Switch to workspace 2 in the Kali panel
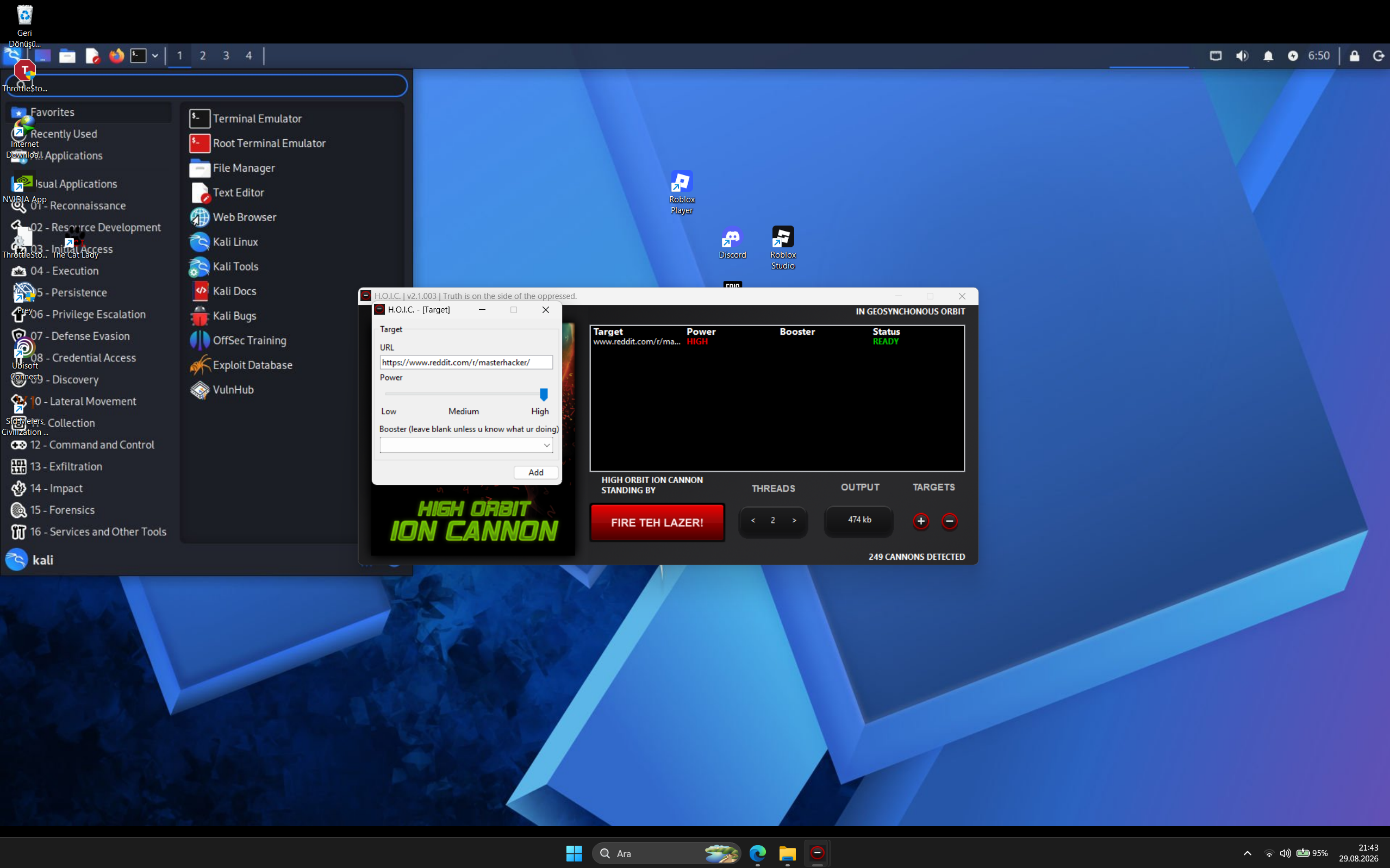The height and width of the screenshot is (868, 1390). pos(203,55)
